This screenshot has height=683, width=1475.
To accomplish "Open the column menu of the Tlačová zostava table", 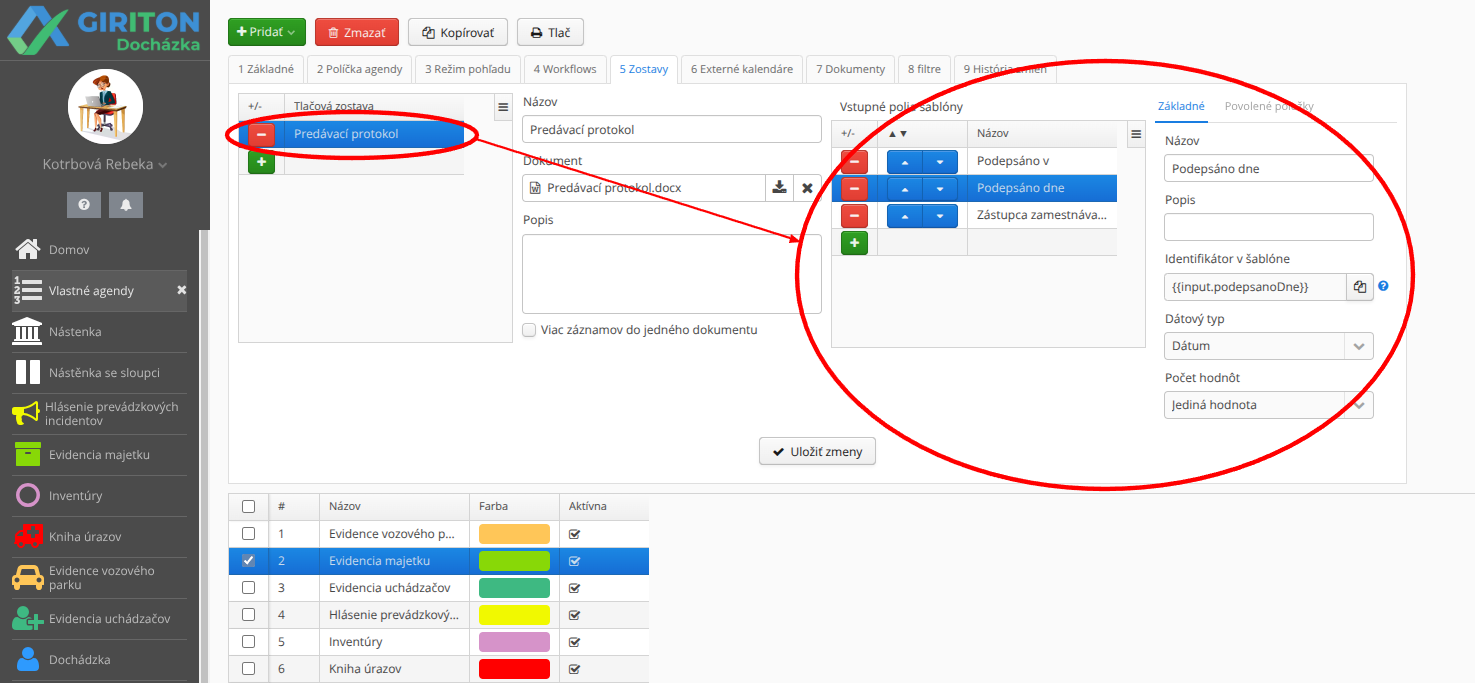I will [503, 106].
